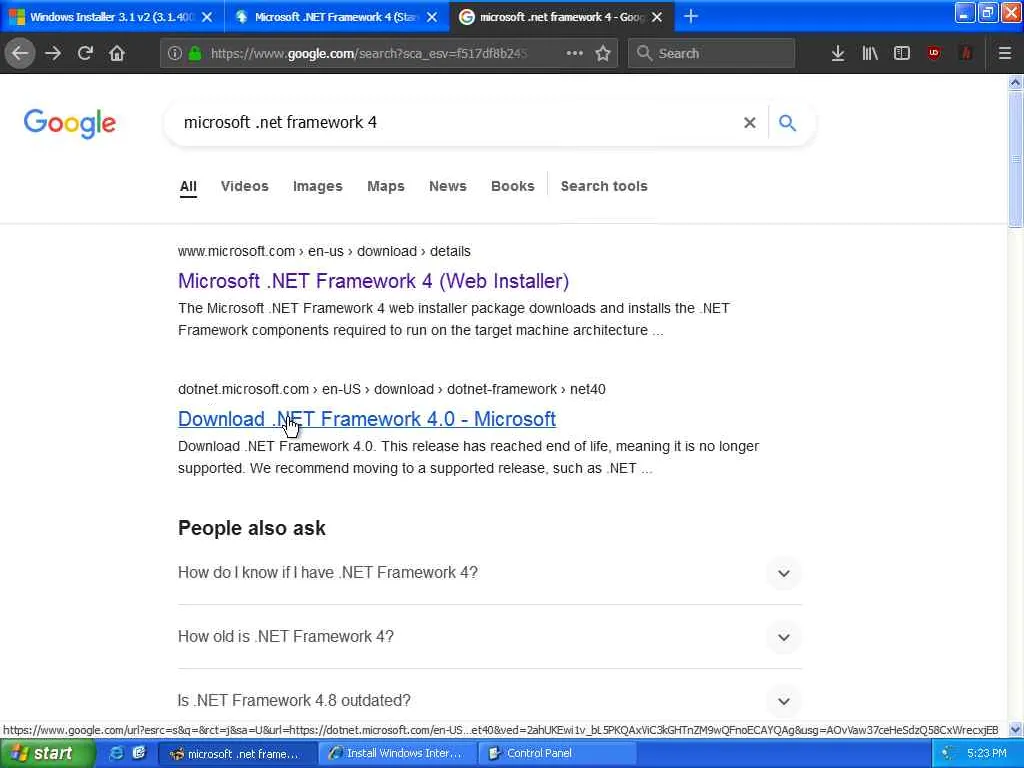The width and height of the screenshot is (1024, 768).
Task: Open the Windows Start menu
Action: [x=46, y=753]
